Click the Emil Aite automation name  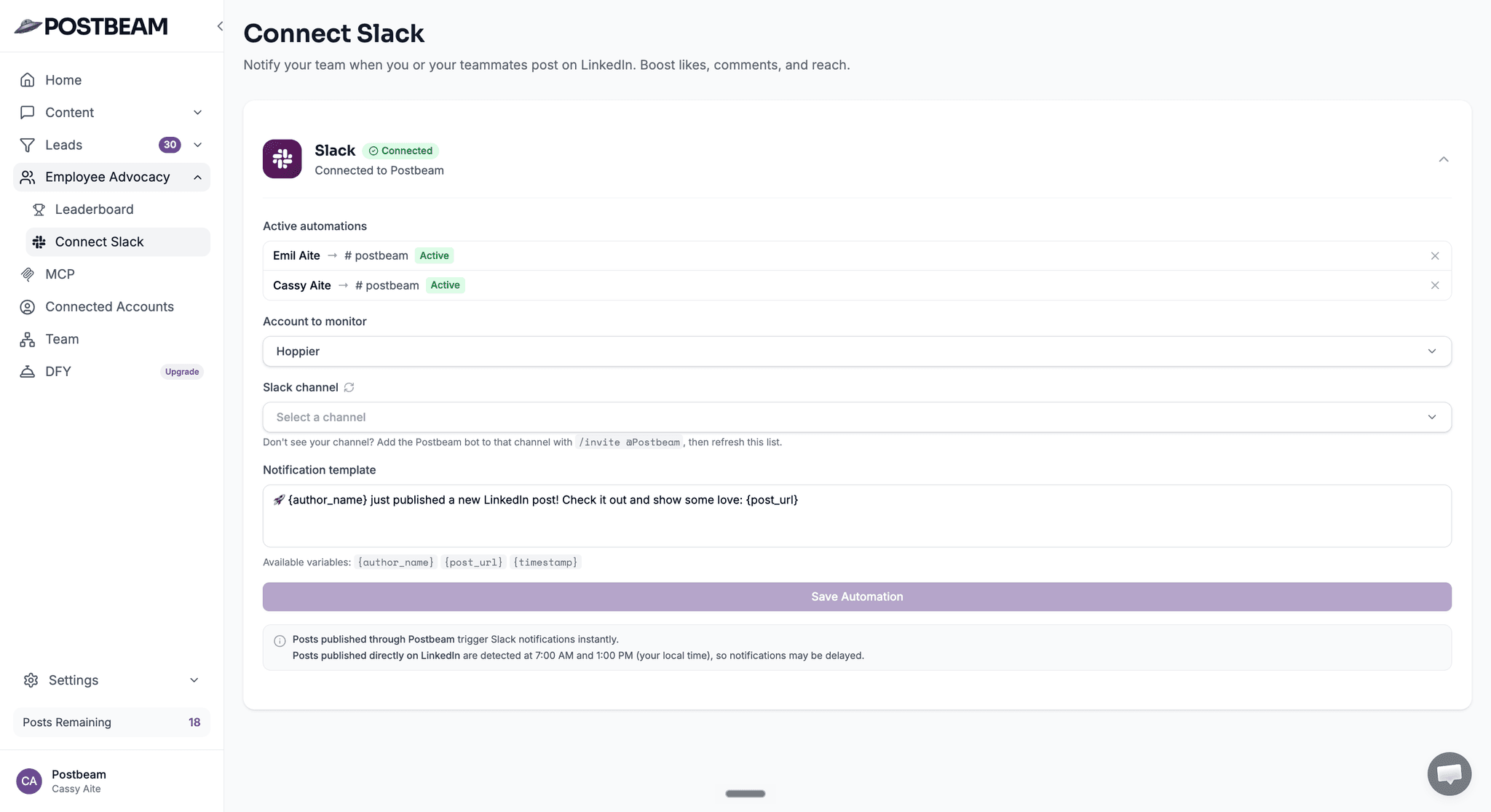click(296, 255)
